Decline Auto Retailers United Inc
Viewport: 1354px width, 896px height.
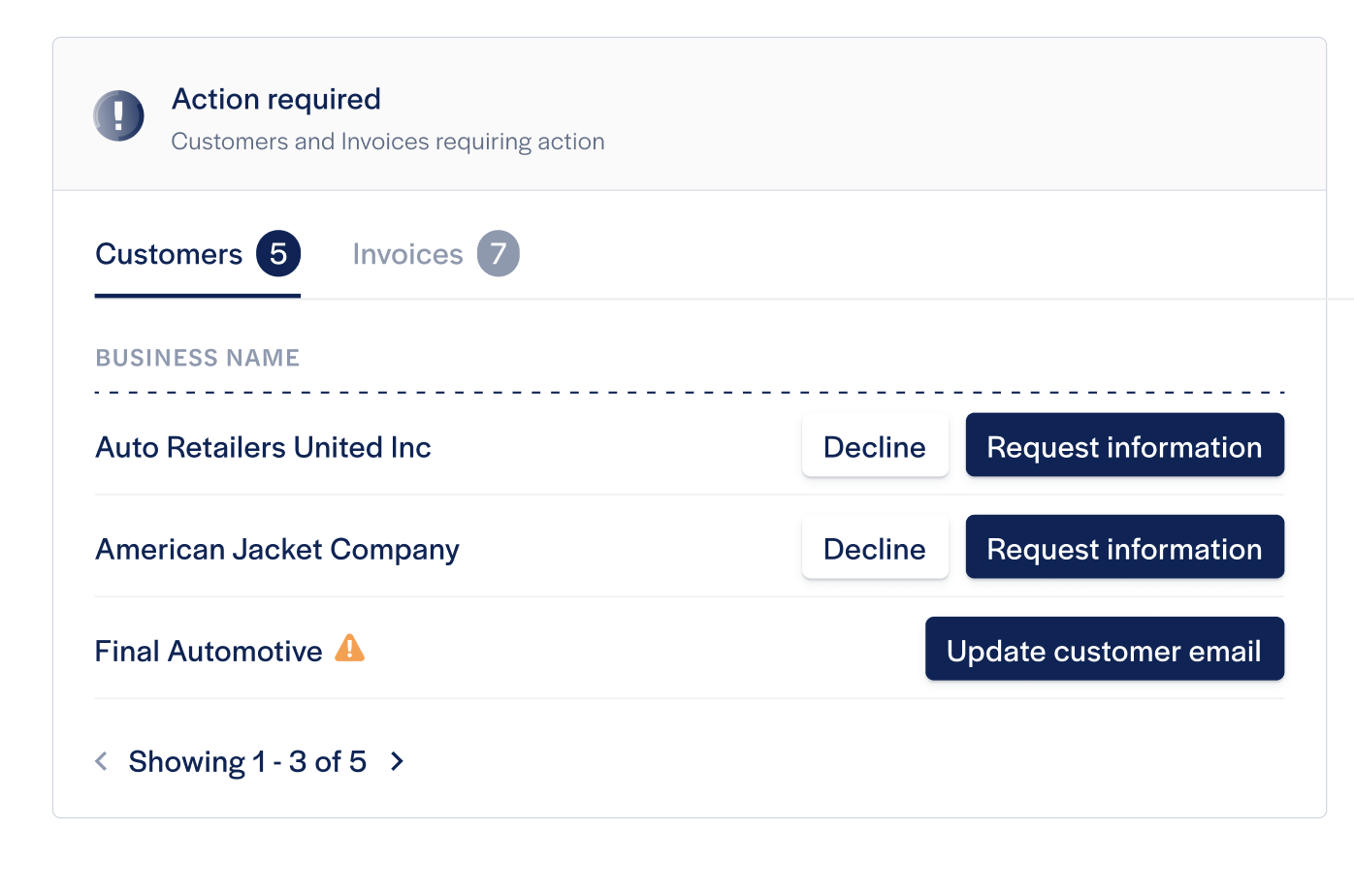875,446
